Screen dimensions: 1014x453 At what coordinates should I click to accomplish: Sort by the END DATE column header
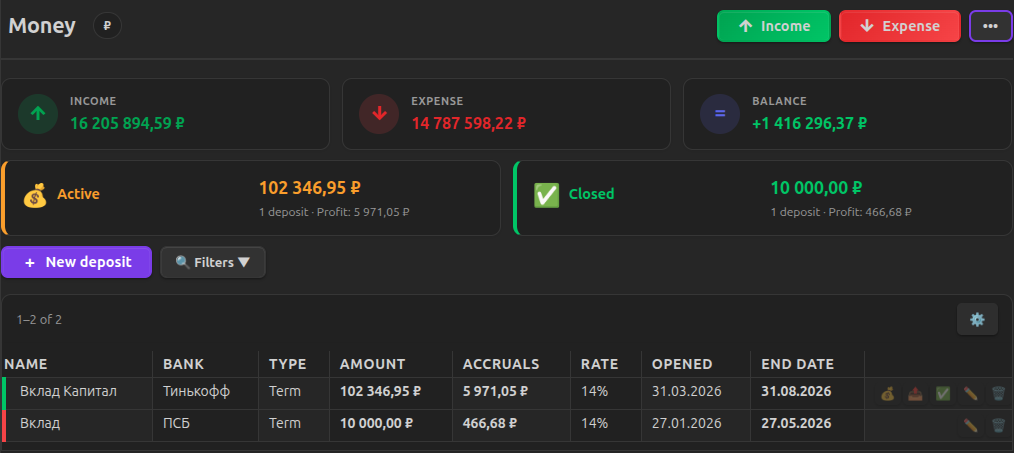pyautogui.click(x=798, y=364)
